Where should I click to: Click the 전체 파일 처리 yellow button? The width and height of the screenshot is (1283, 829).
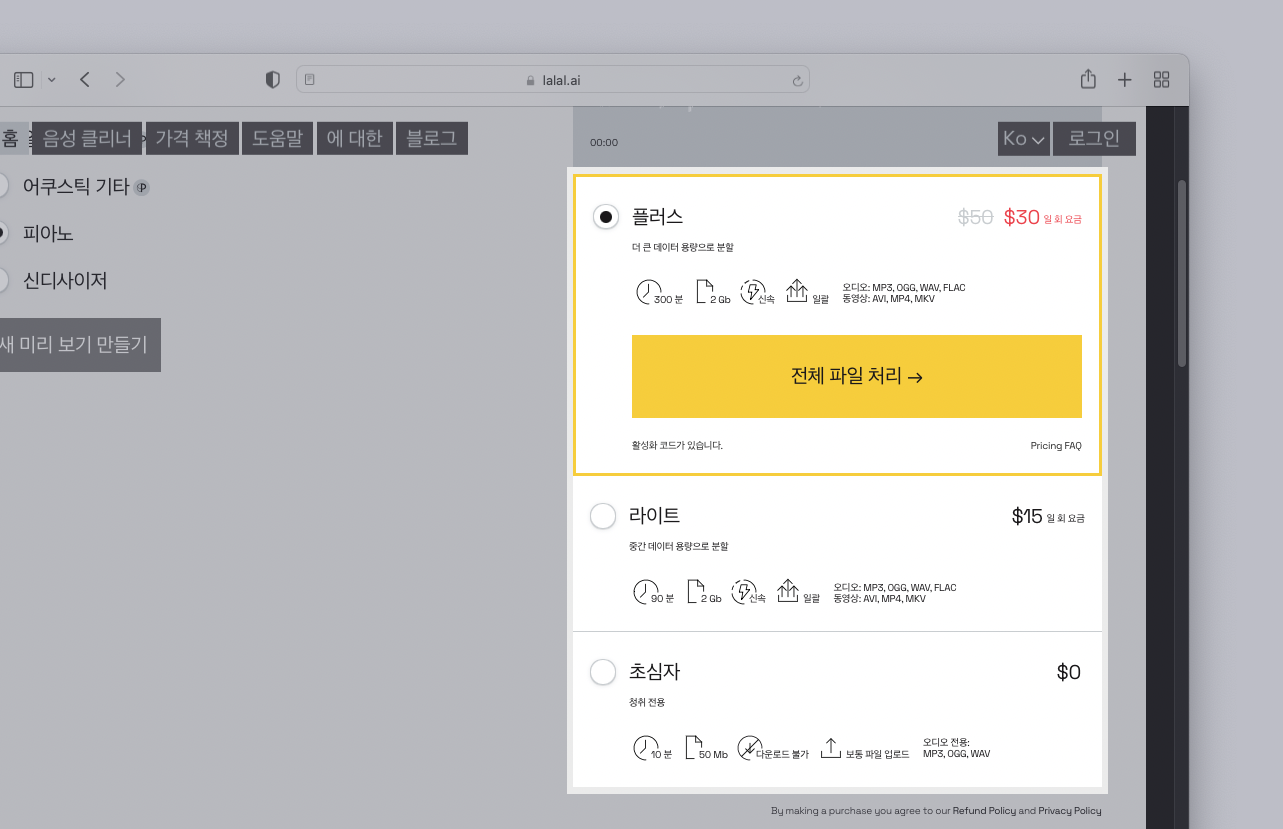click(857, 376)
